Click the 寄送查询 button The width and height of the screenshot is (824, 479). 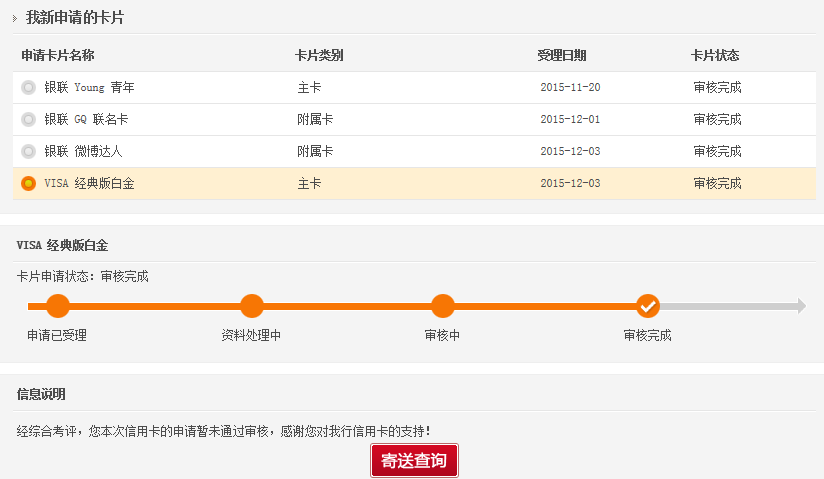coord(414,461)
